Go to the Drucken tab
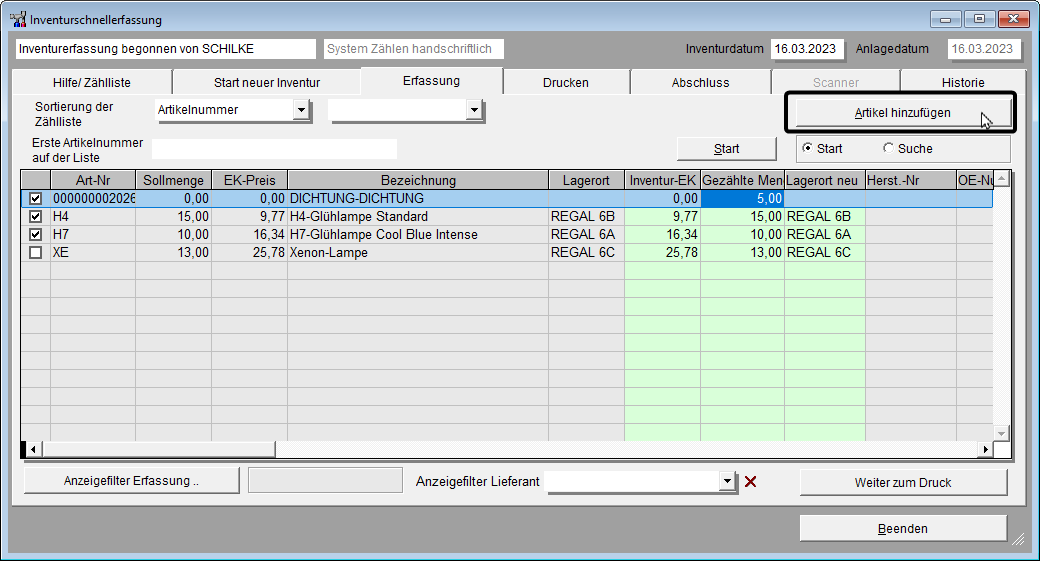1040x561 pixels. pos(566,82)
